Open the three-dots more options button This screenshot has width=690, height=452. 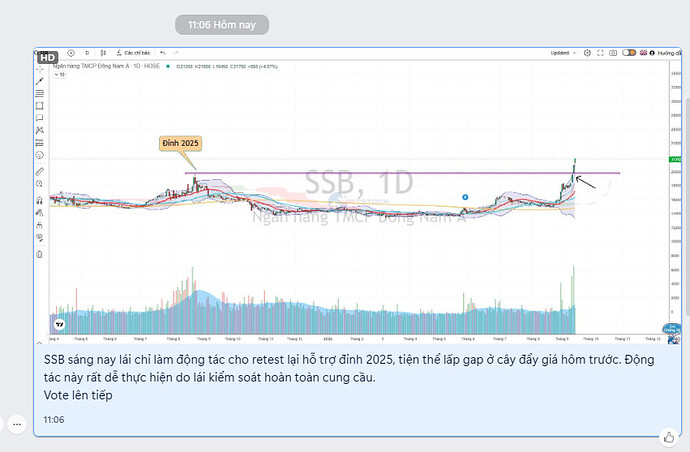click(x=17, y=425)
